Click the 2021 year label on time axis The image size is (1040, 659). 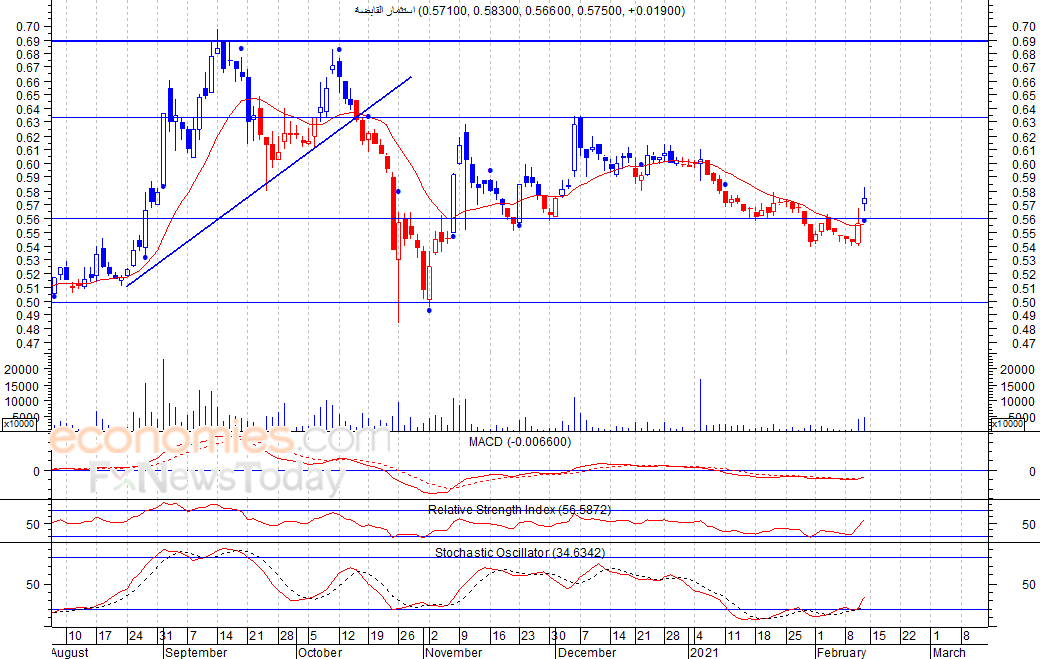pyautogui.click(x=704, y=652)
